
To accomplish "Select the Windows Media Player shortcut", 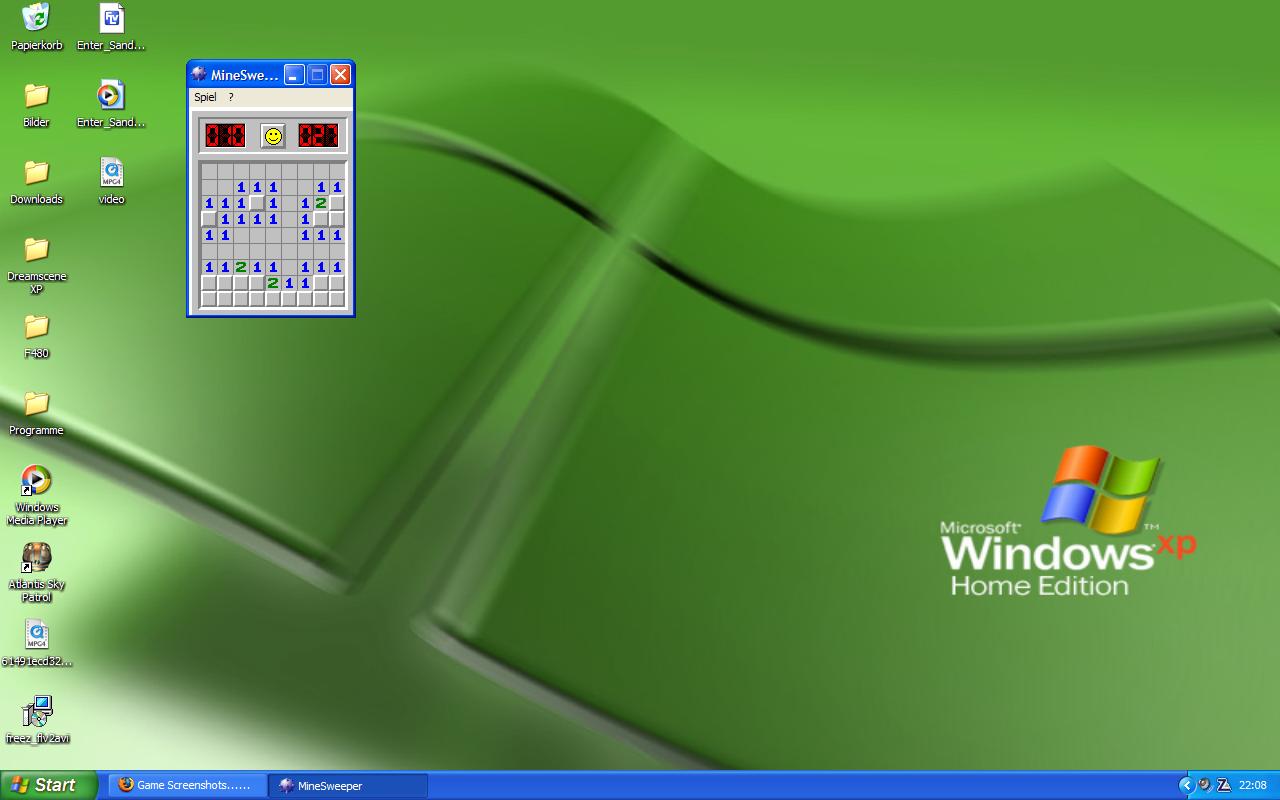I will [x=36, y=481].
